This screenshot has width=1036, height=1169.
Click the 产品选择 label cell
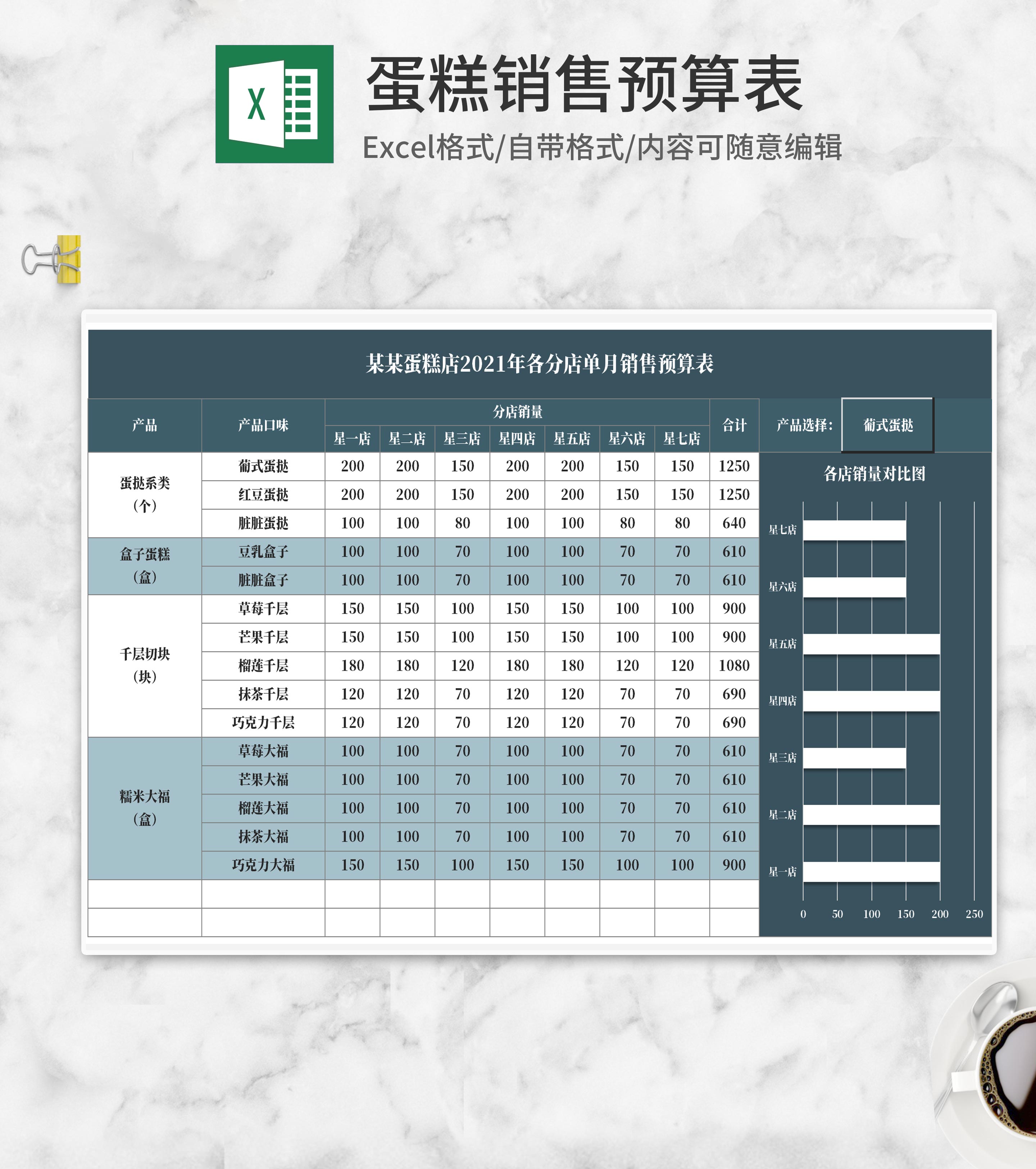pos(804,425)
